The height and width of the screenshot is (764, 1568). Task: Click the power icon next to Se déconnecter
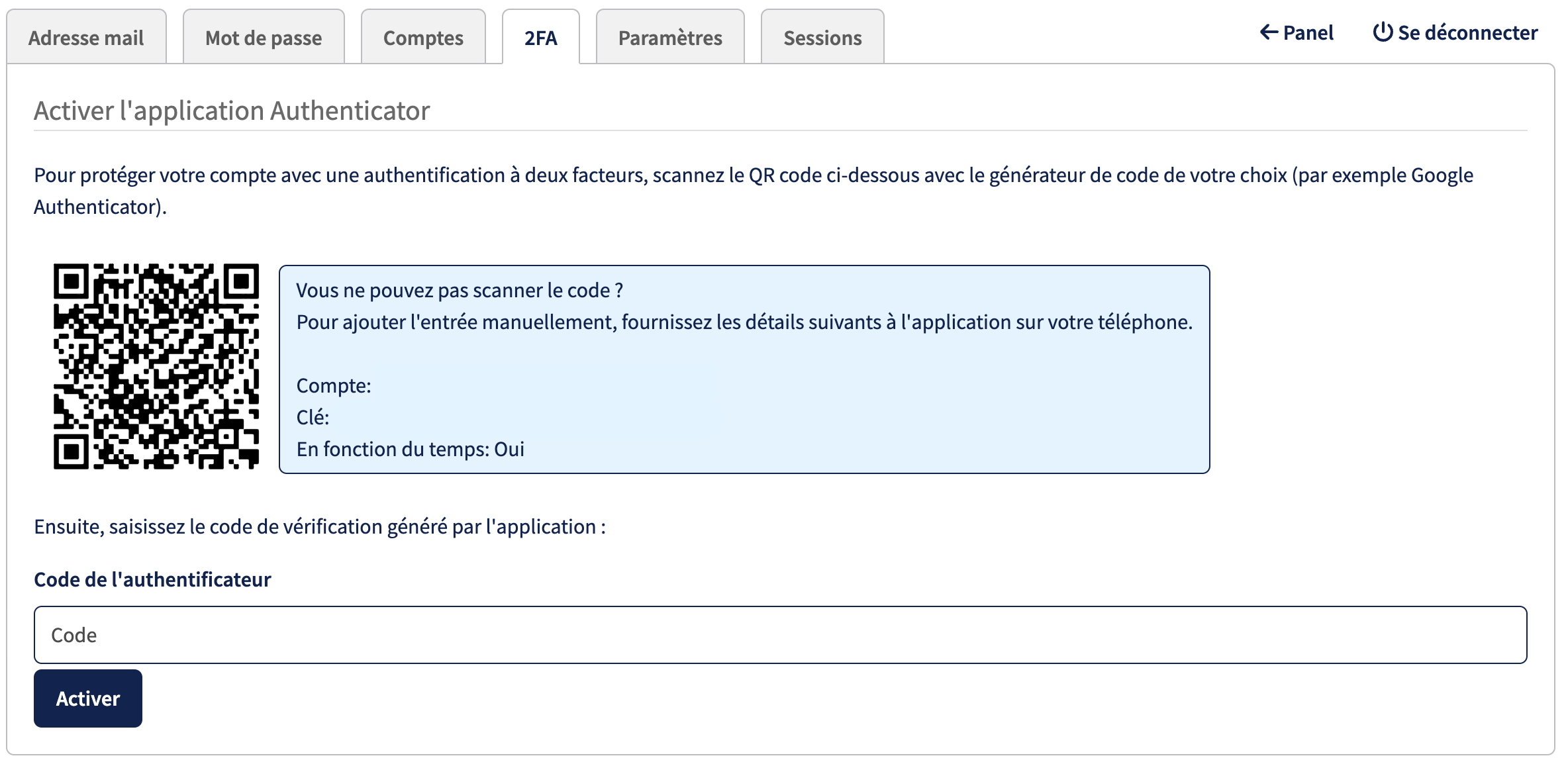point(1383,32)
